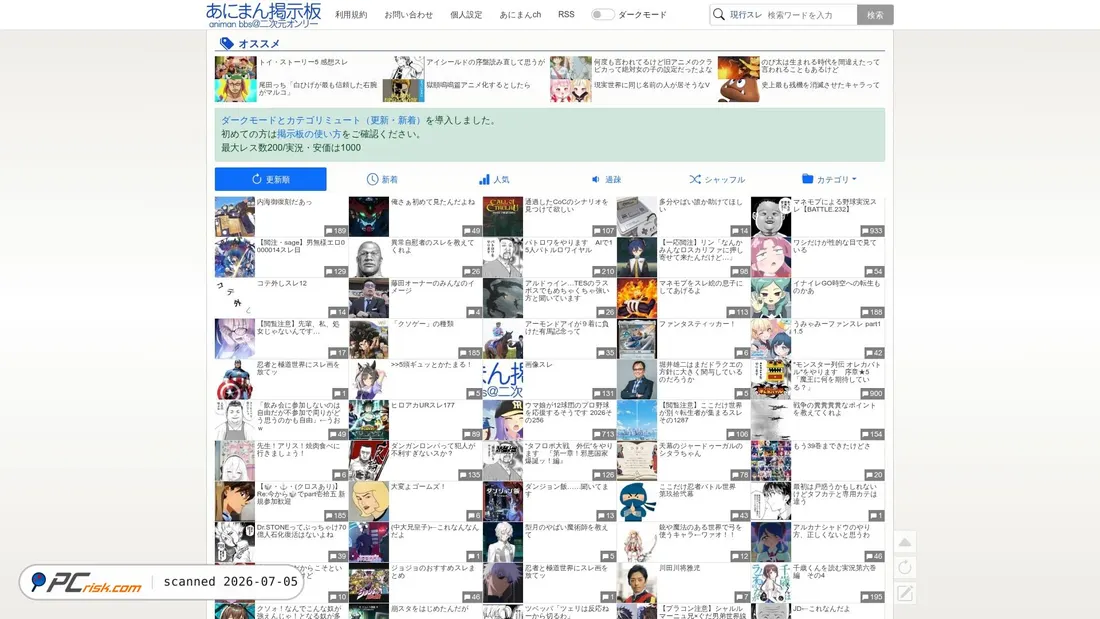Open the カテゴリ dropdown
1100x619 pixels.
pyautogui.click(x=829, y=180)
